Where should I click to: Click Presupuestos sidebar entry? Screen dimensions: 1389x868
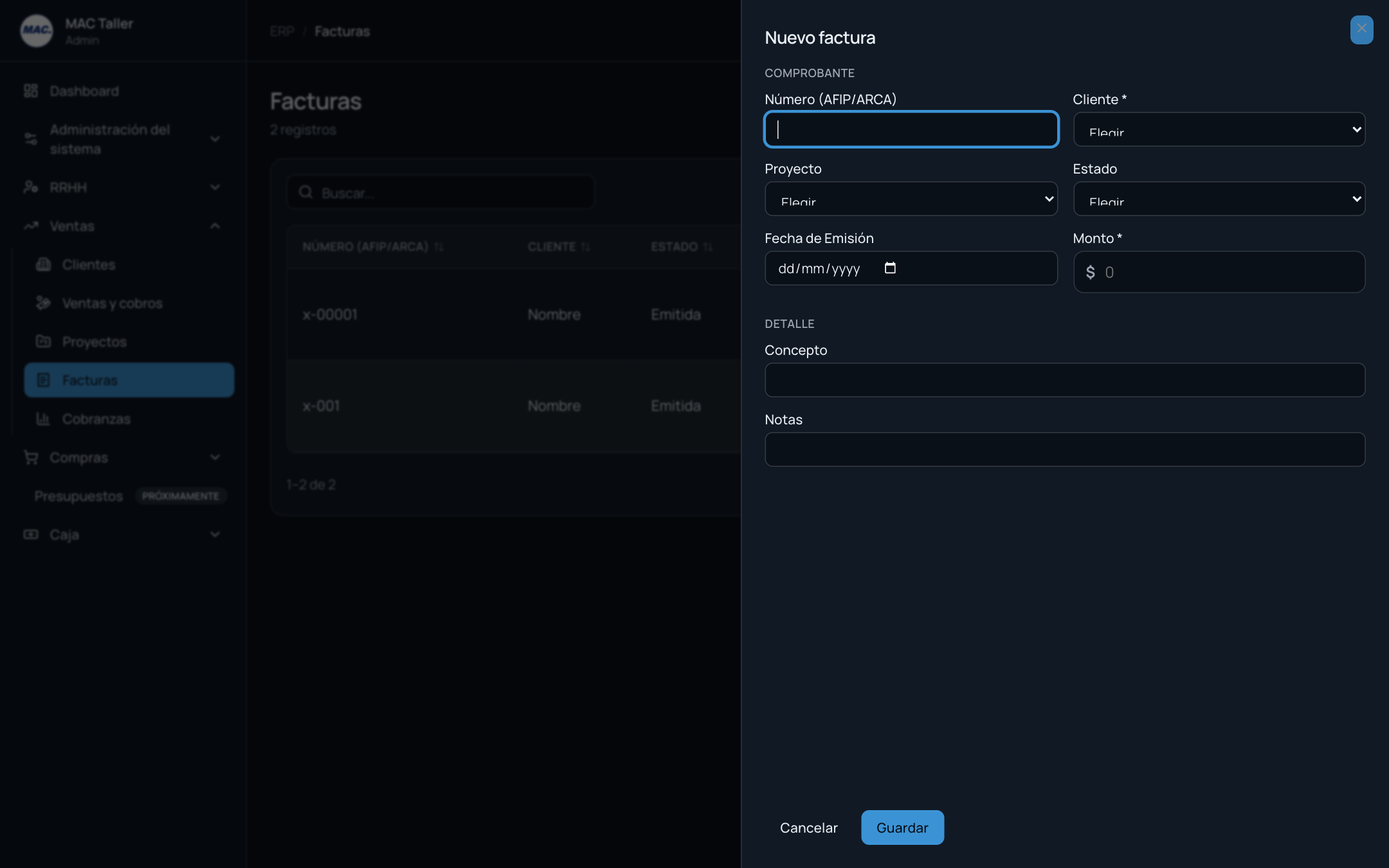tap(78, 496)
